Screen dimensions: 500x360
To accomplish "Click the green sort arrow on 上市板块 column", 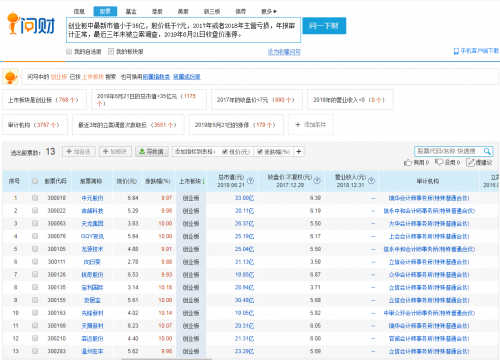I will pos(203,181).
